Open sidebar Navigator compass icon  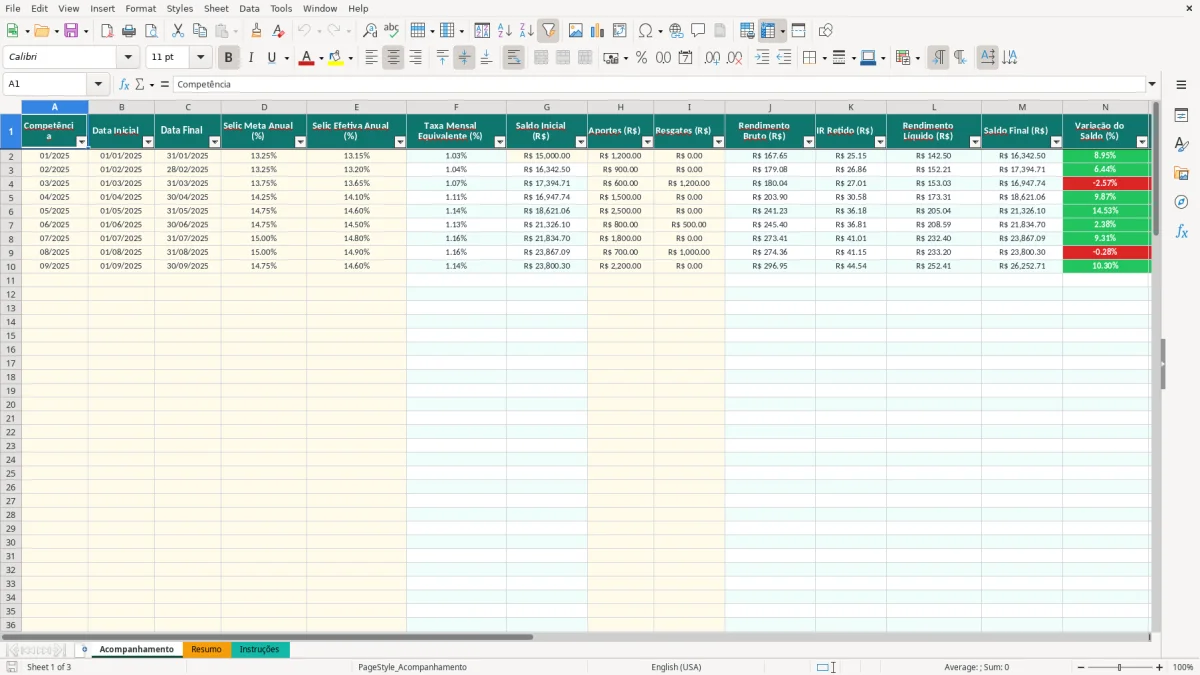click(1181, 202)
